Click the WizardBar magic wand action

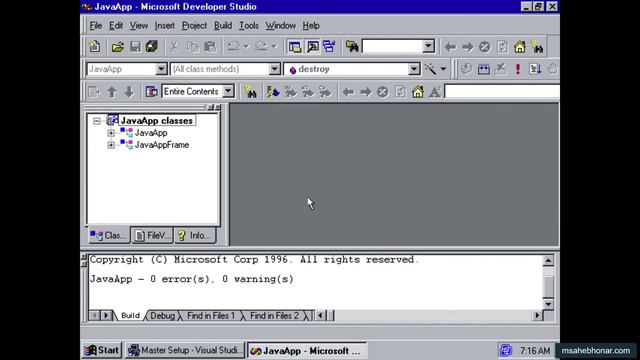(x=430, y=69)
